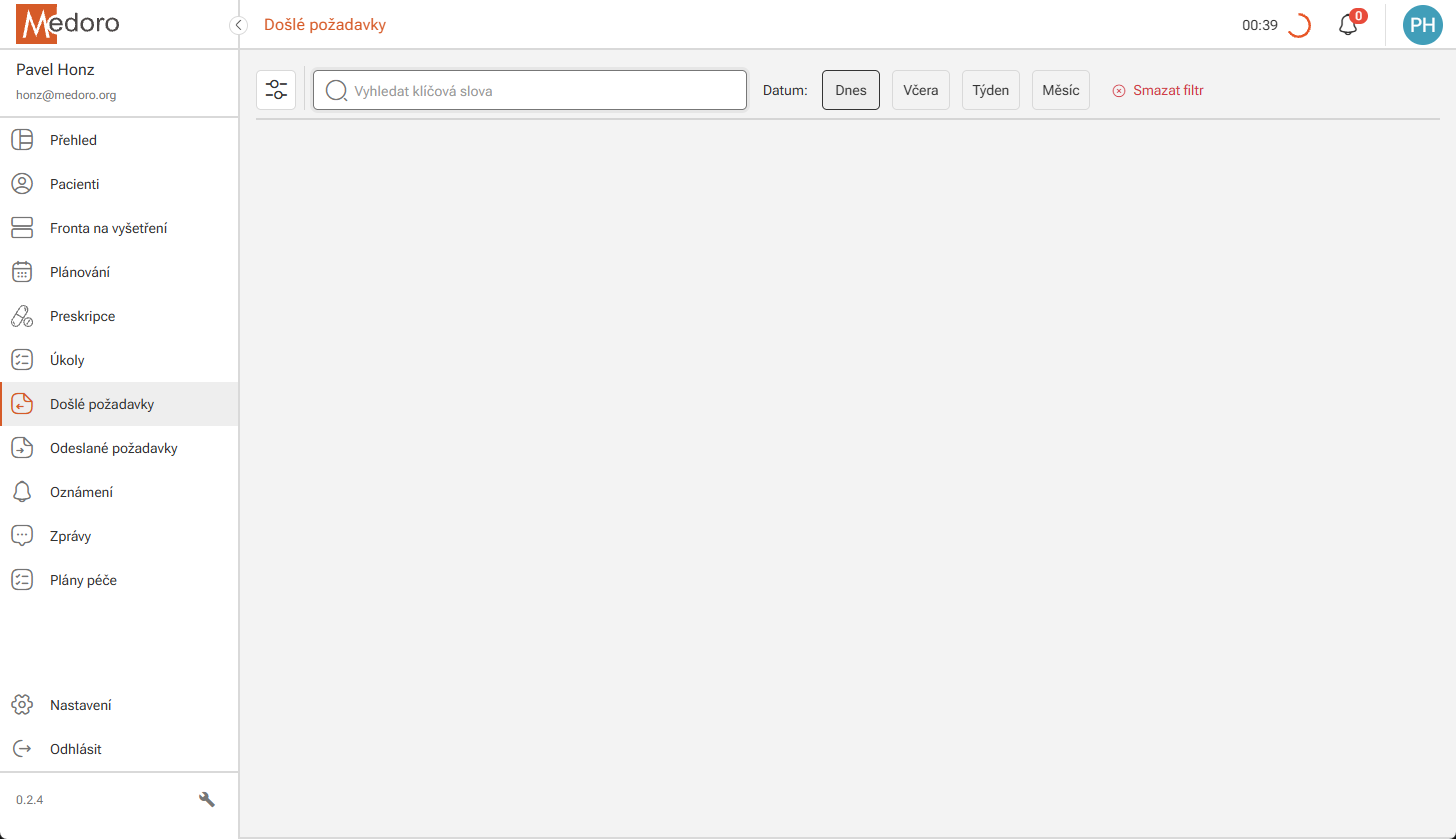This screenshot has width=1456, height=839.
Task: Open the filter settings sliders icon
Action: [x=276, y=90]
